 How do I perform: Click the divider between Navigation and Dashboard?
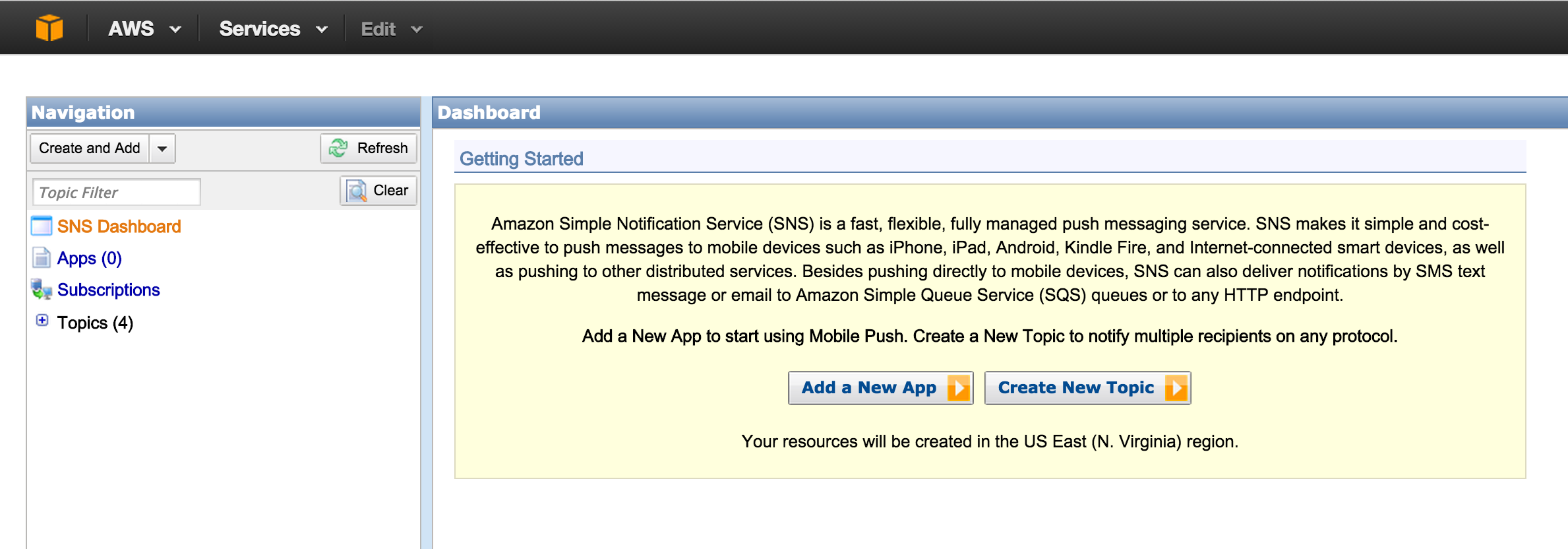coord(427,323)
